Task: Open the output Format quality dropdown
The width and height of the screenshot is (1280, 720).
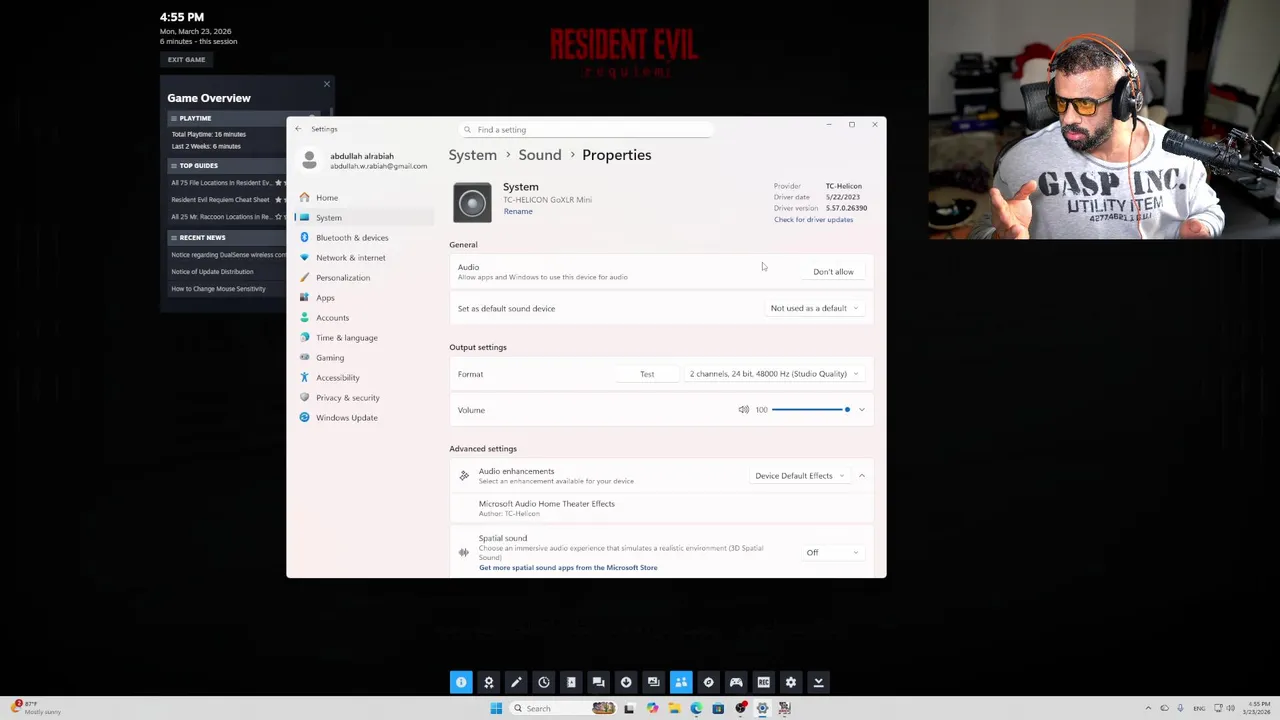Action: [x=774, y=374]
